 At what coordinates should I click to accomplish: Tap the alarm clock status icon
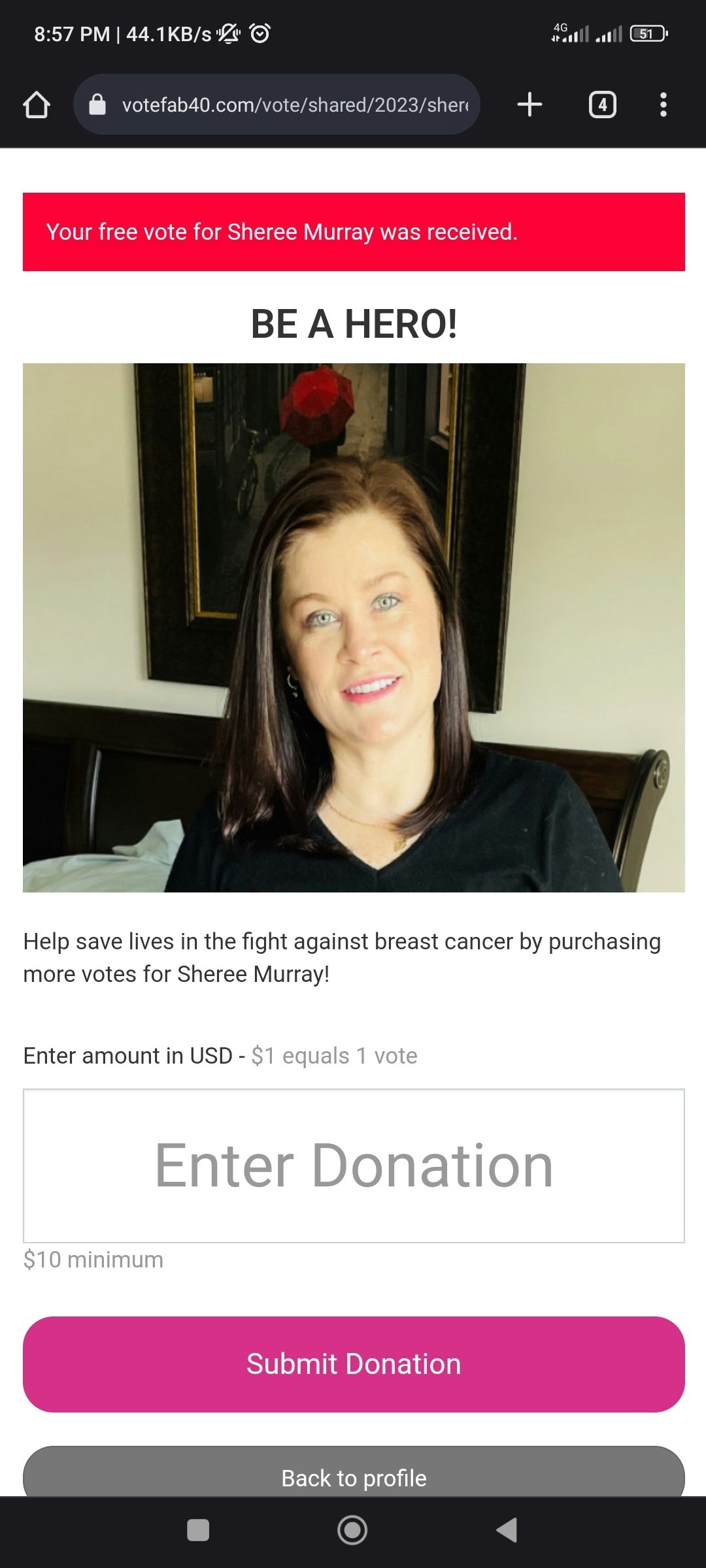click(260, 33)
